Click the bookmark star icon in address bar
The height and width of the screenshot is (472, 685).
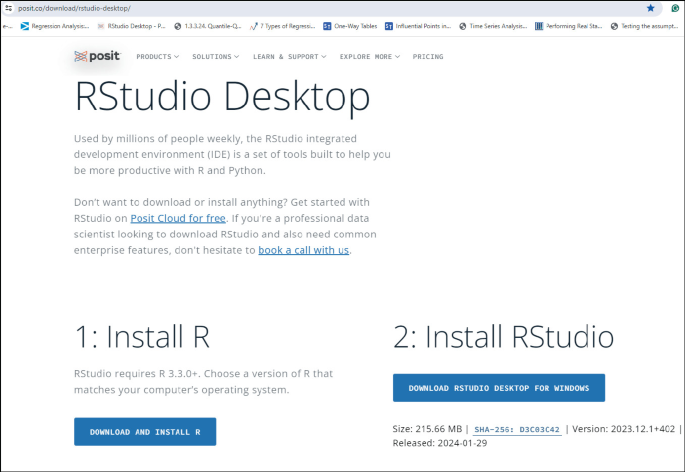click(x=650, y=8)
